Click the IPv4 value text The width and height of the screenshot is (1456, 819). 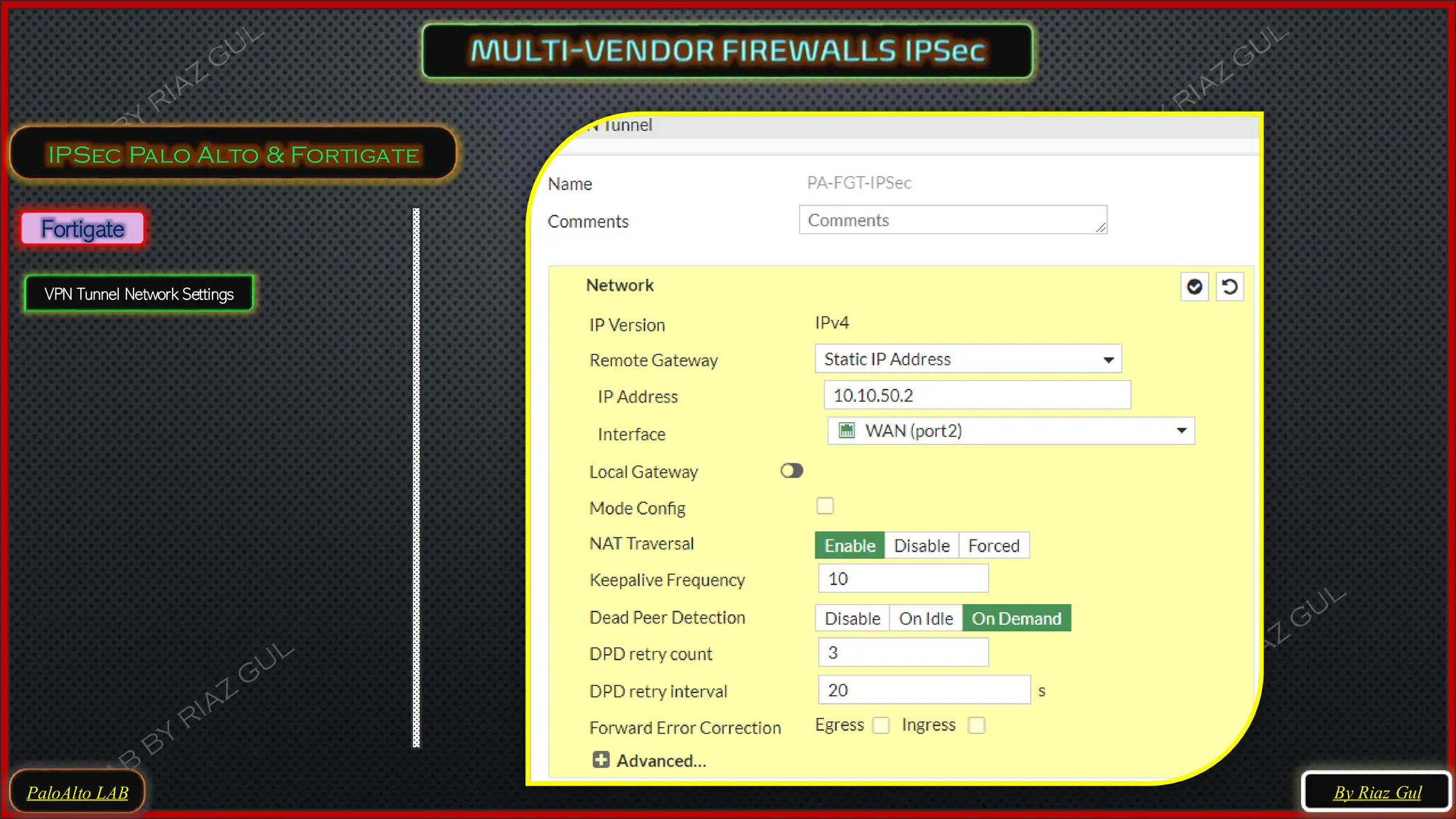[832, 323]
